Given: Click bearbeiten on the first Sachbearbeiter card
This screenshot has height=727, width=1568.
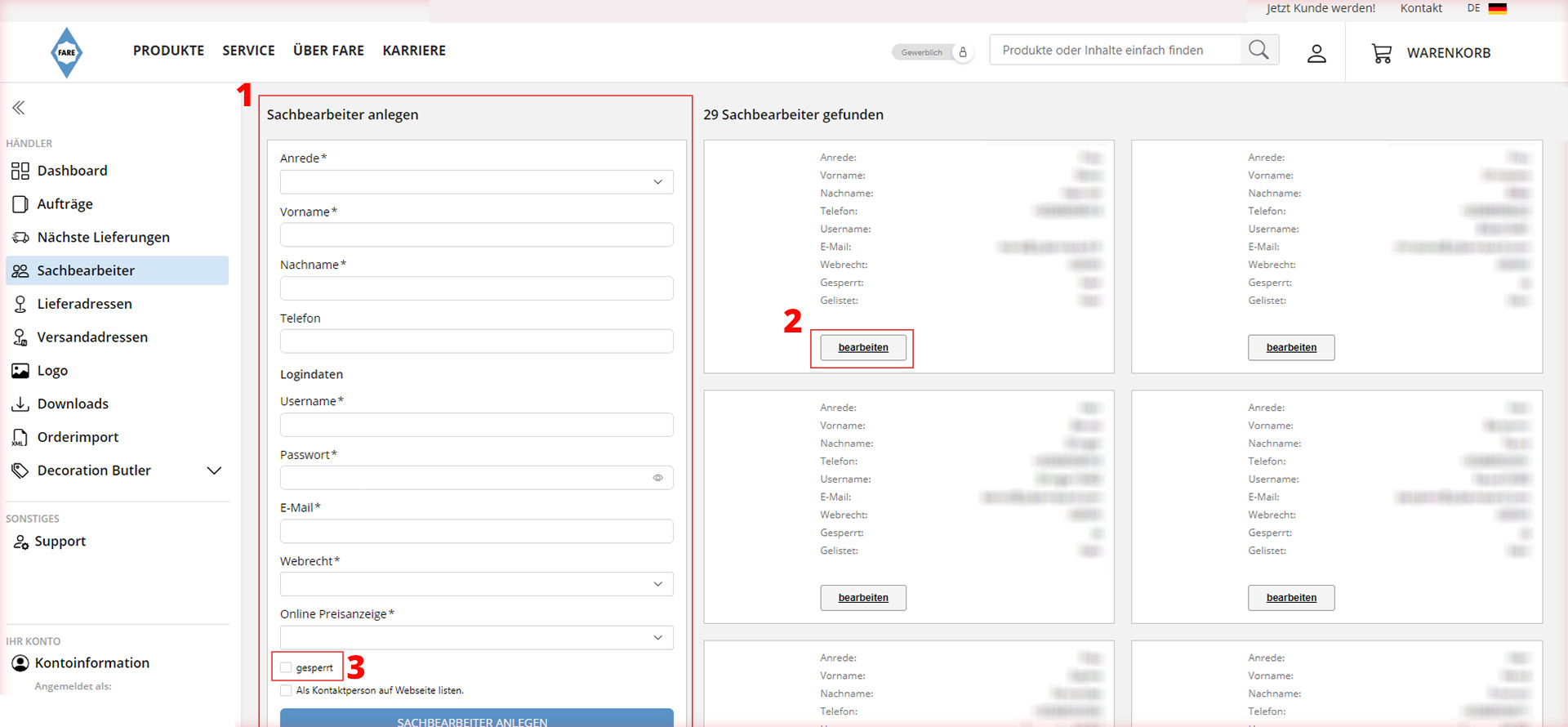Looking at the screenshot, I should (x=862, y=347).
